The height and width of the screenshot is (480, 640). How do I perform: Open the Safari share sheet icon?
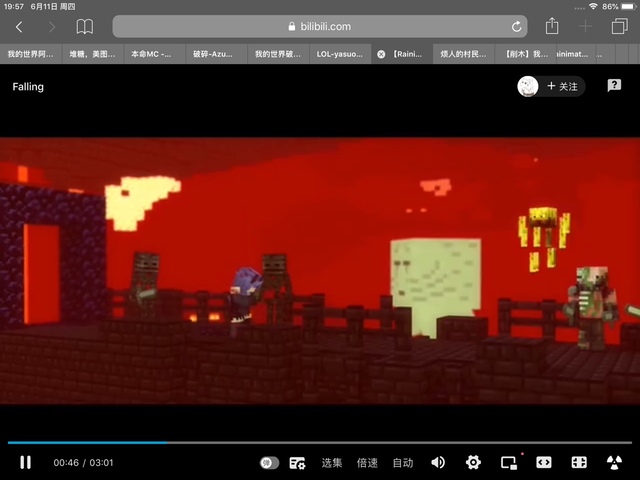552,26
